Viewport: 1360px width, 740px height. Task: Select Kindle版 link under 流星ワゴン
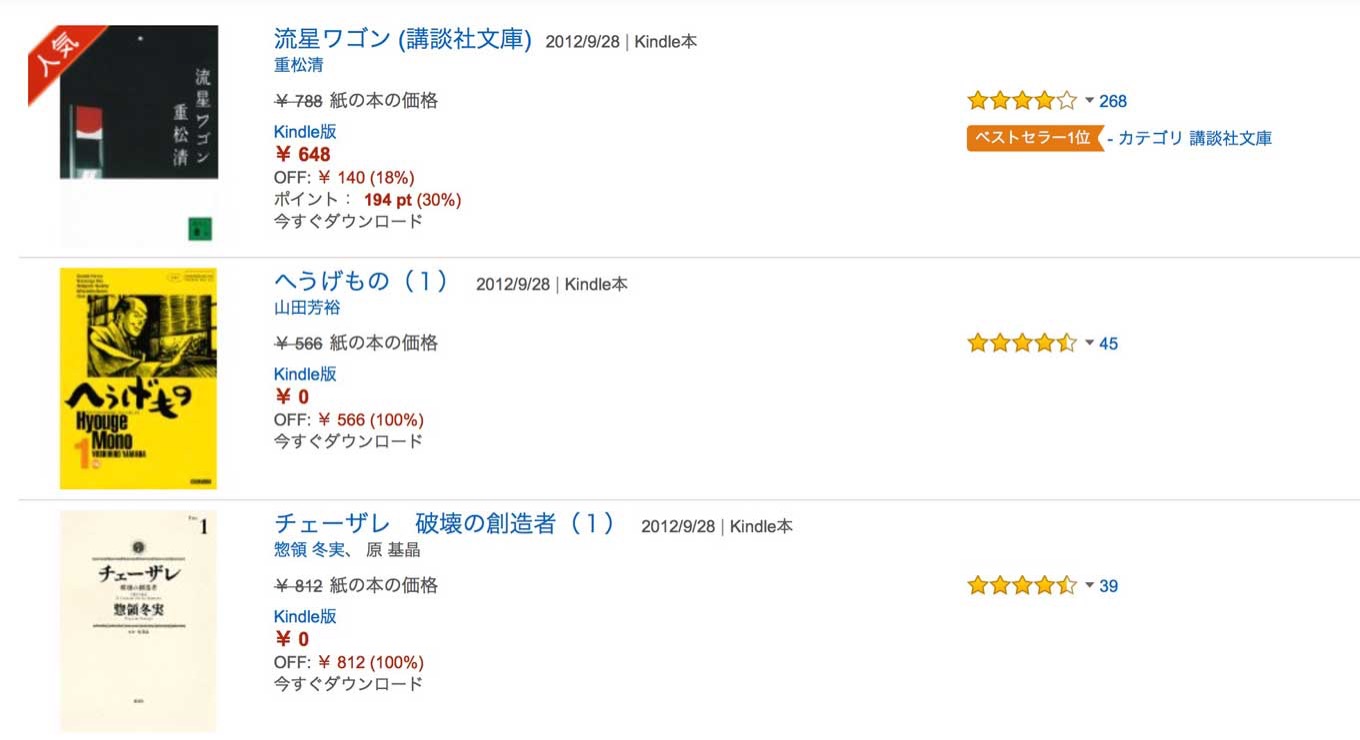coord(305,131)
